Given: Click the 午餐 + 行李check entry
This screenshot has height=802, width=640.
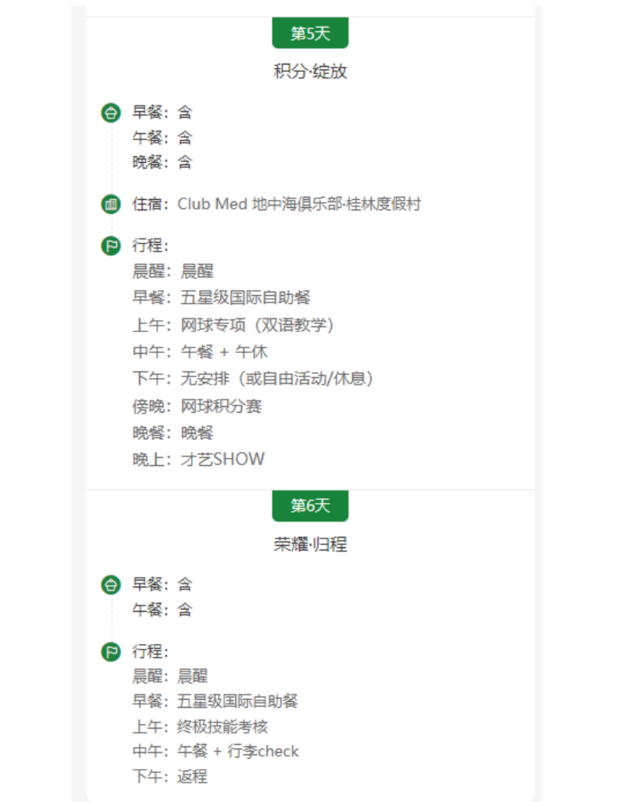Looking at the screenshot, I should (x=238, y=751).
